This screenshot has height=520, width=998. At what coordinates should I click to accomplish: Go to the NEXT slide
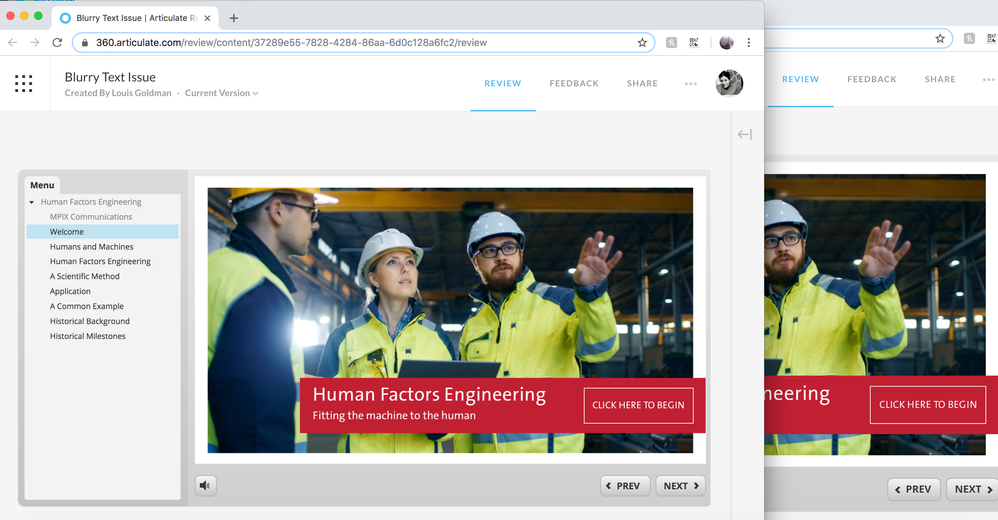click(x=681, y=486)
